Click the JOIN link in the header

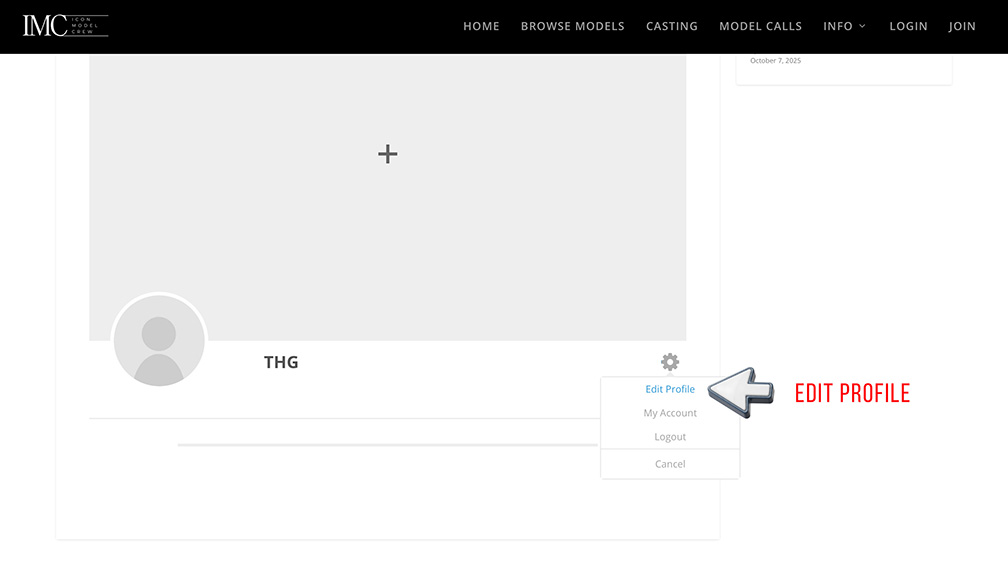pos(962,26)
